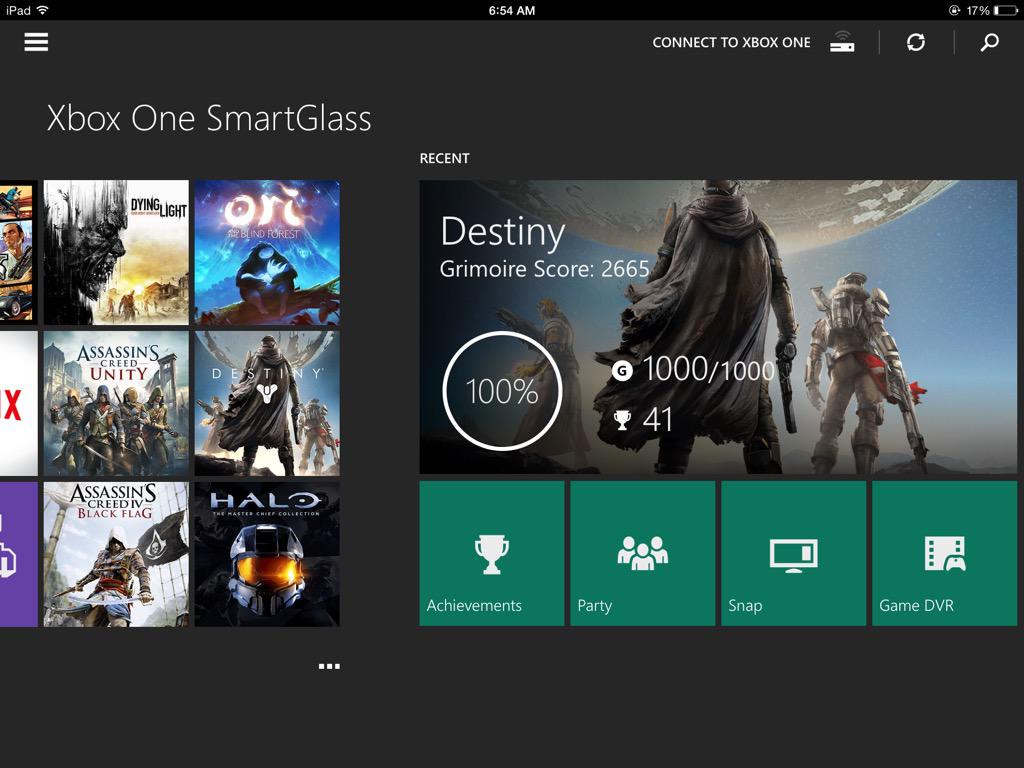Open Assassin's Creed Unity tile
1024x768 pixels.
116,404
